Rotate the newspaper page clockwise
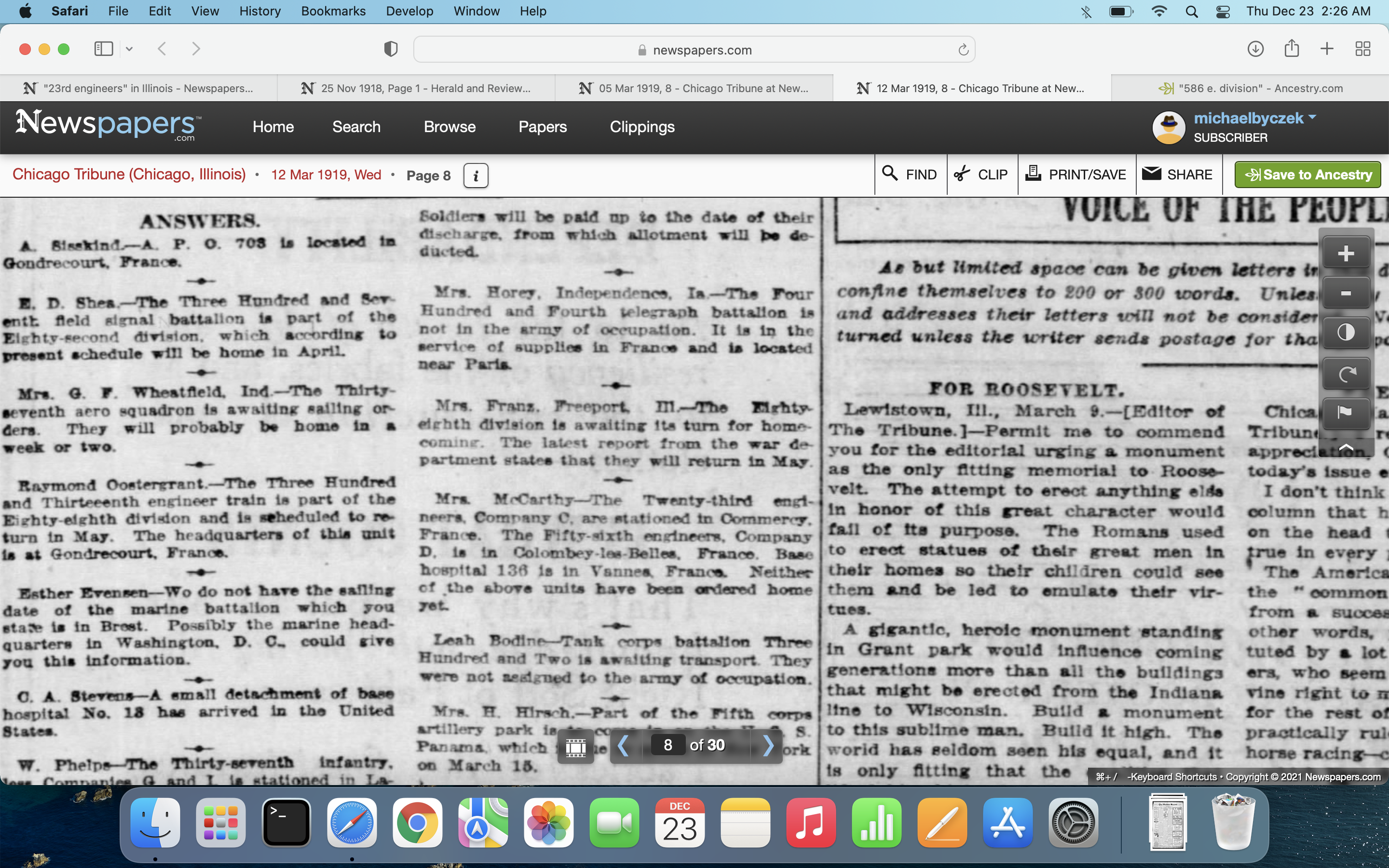The height and width of the screenshot is (868, 1389). (x=1346, y=374)
